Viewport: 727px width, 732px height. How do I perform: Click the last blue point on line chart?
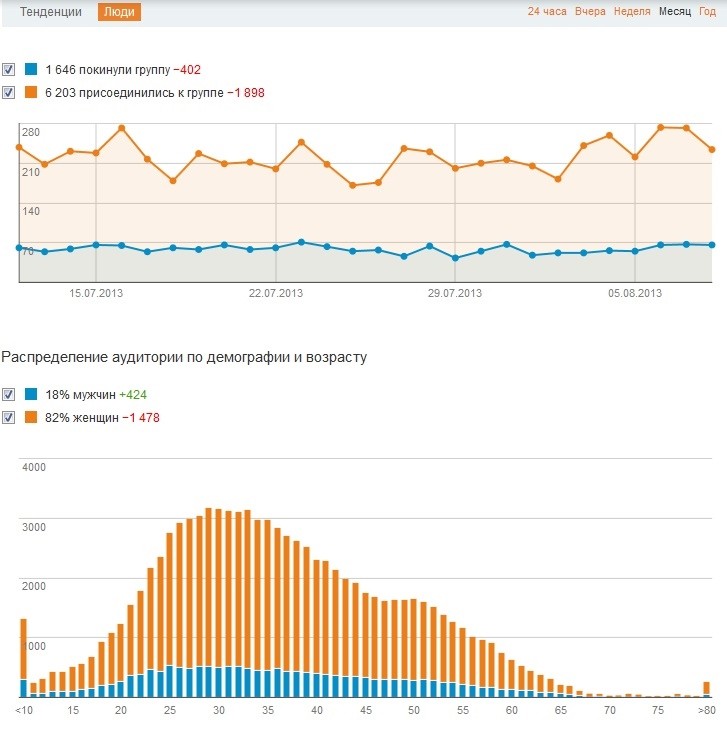pos(711,244)
